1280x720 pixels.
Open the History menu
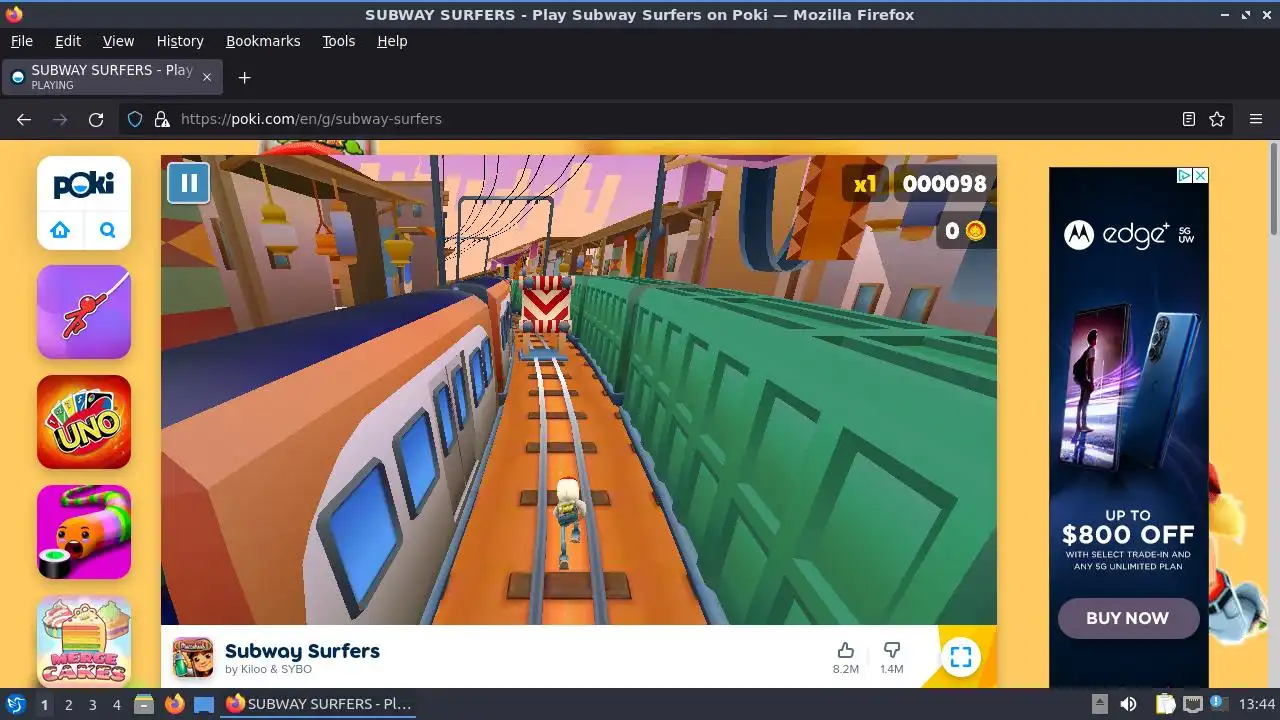(180, 41)
